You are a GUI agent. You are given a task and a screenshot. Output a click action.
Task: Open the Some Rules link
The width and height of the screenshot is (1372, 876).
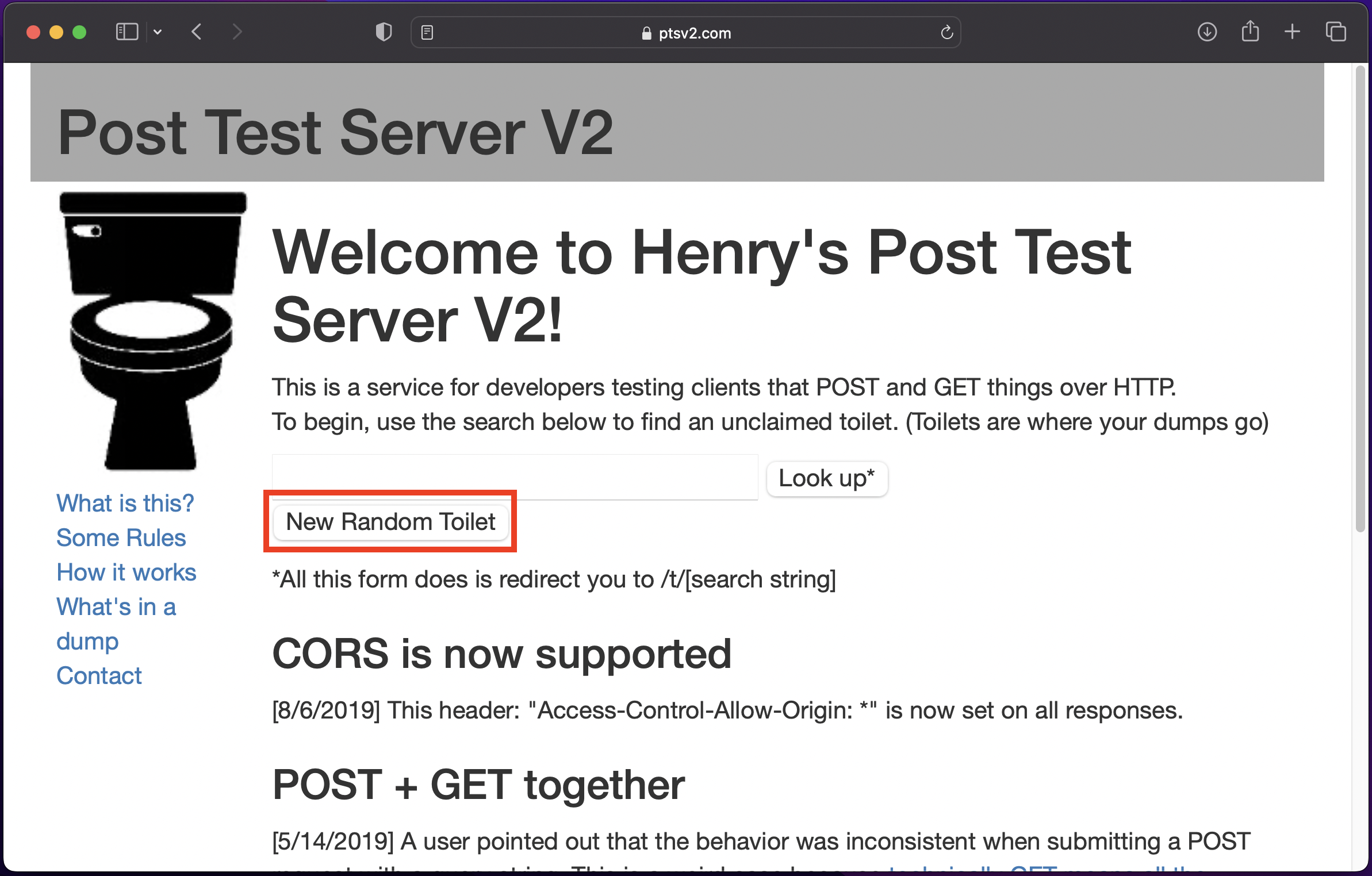click(x=121, y=537)
